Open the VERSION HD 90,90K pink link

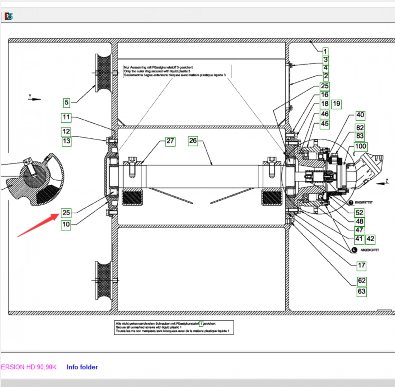tap(29, 367)
